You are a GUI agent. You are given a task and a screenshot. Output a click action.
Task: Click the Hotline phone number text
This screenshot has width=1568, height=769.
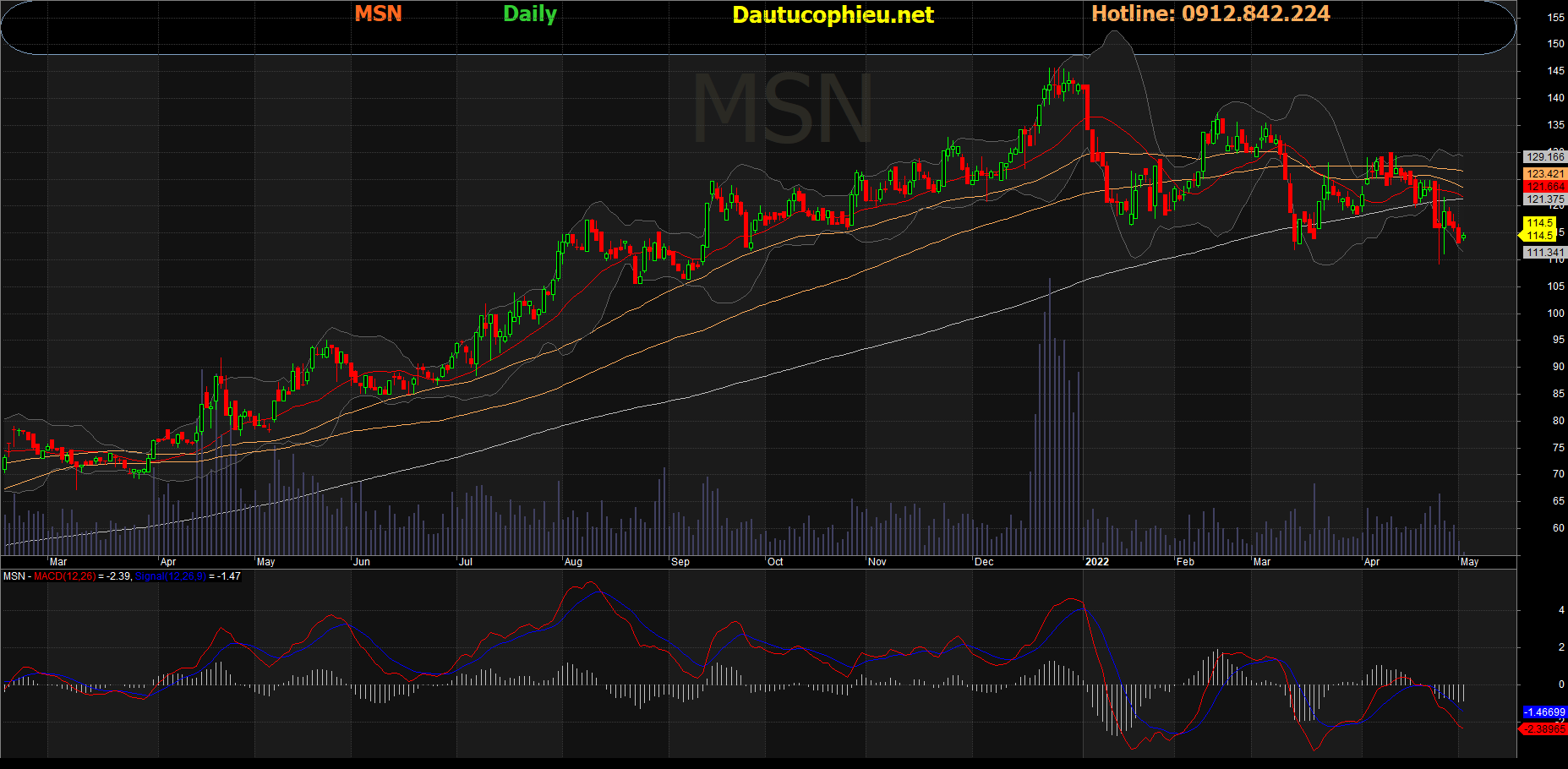click(x=1210, y=14)
